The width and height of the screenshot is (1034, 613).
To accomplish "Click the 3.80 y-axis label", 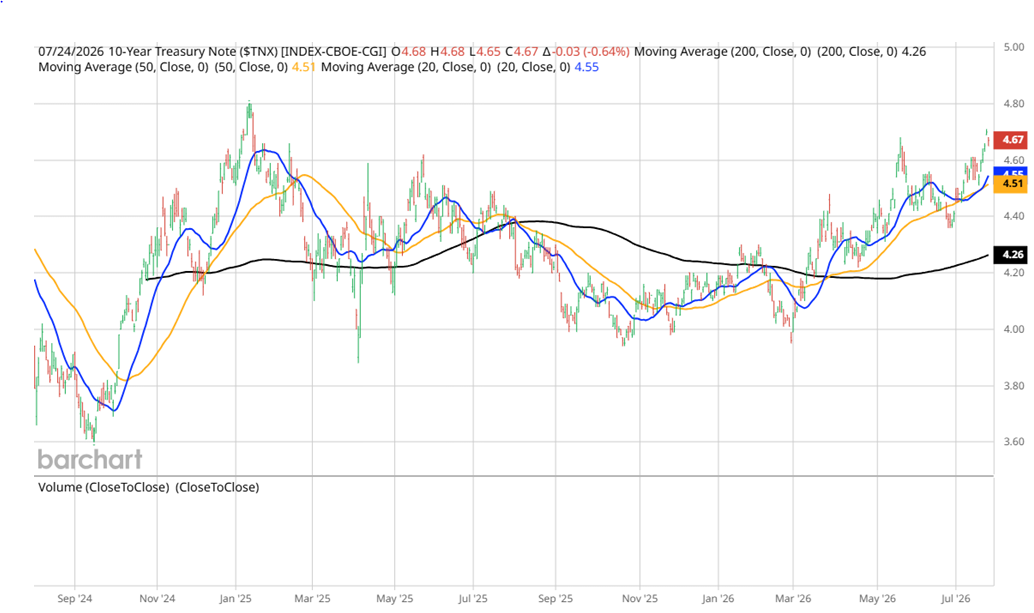I will pos(1014,386).
